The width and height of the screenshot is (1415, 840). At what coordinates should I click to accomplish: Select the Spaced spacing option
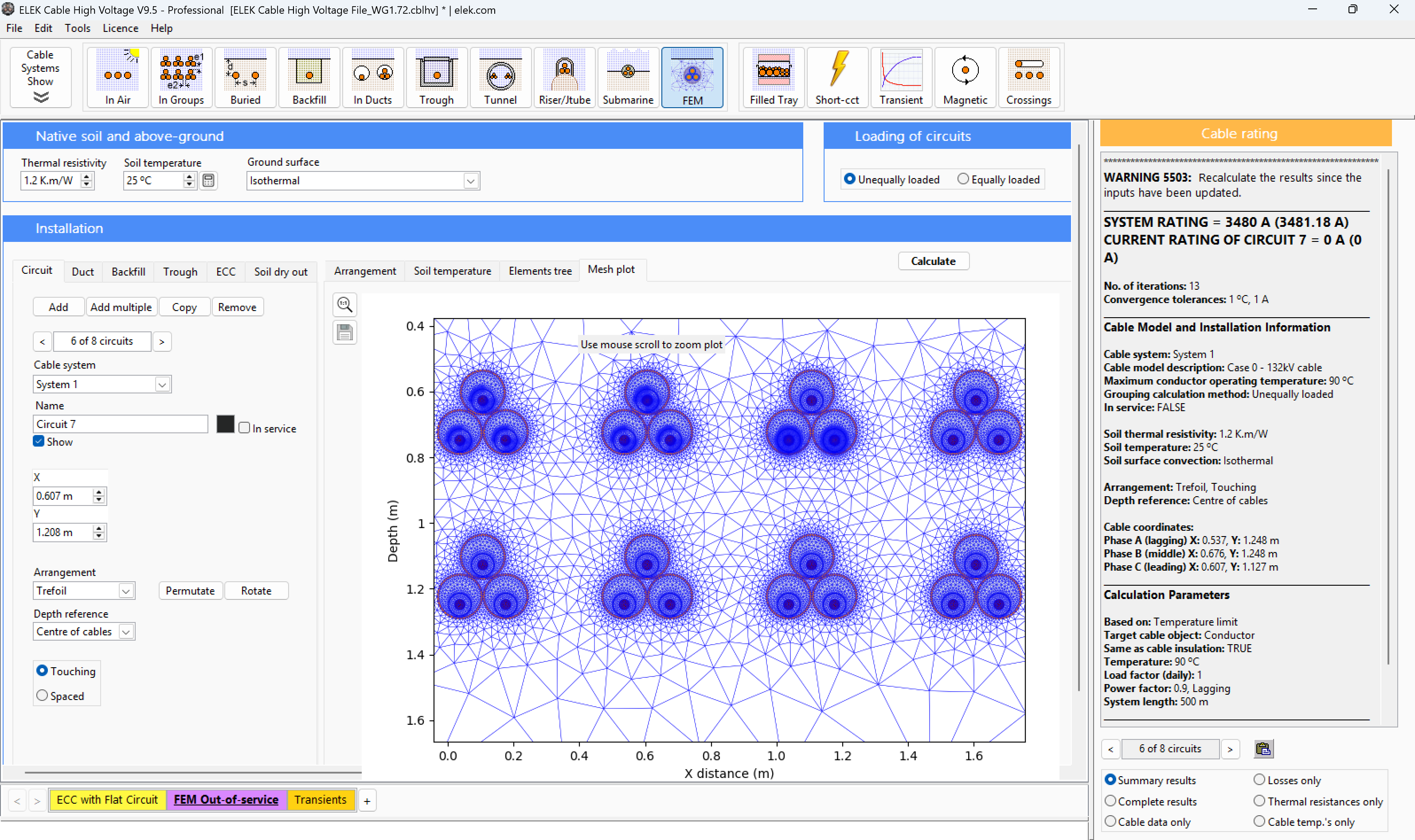pyautogui.click(x=61, y=696)
